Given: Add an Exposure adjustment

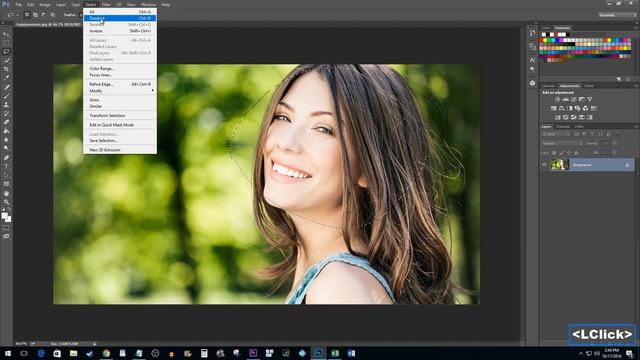Looking at the screenshot, I should click(582, 99).
